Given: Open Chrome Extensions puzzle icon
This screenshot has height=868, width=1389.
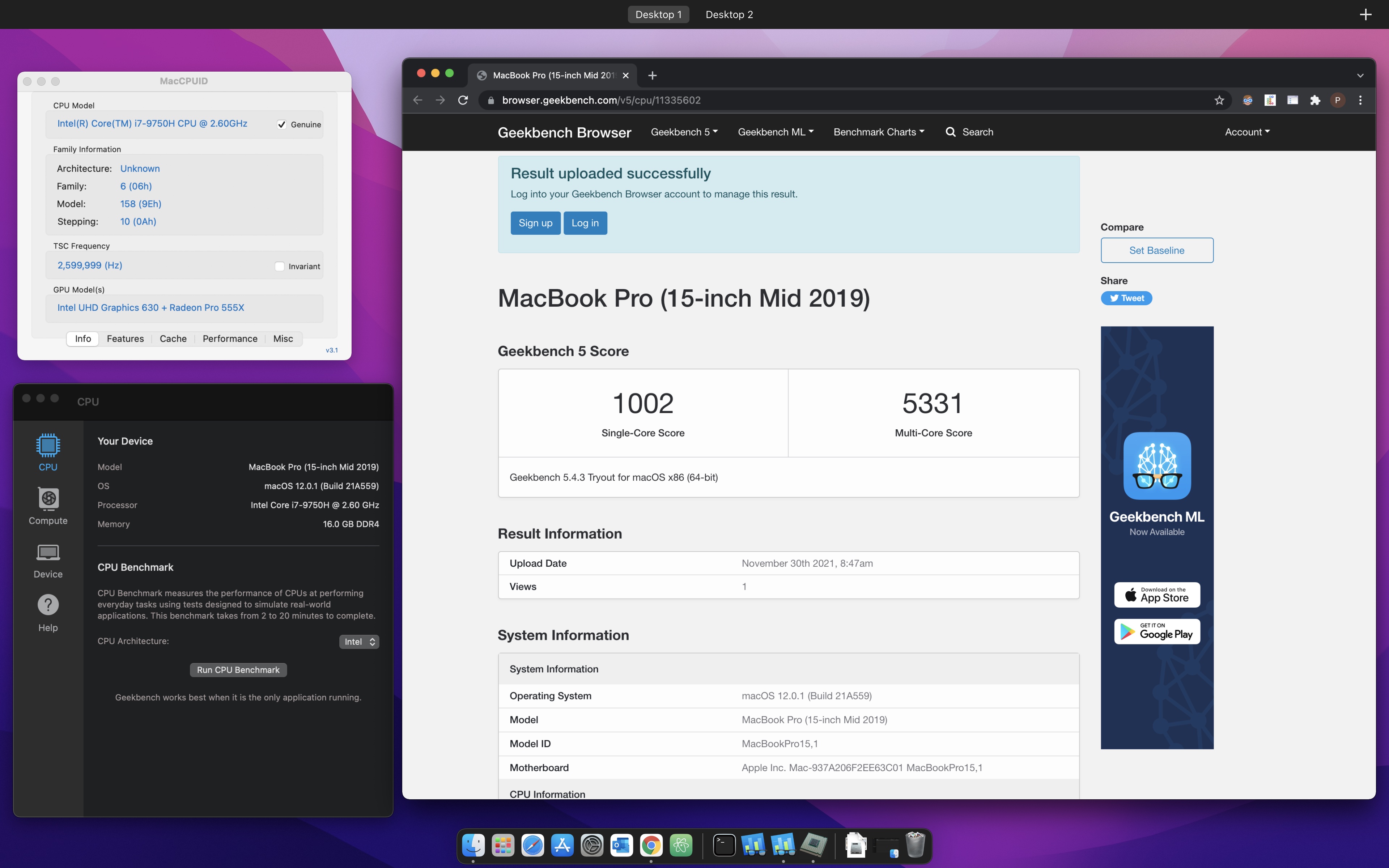Looking at the screenshot, I should tap(1315, 100).
